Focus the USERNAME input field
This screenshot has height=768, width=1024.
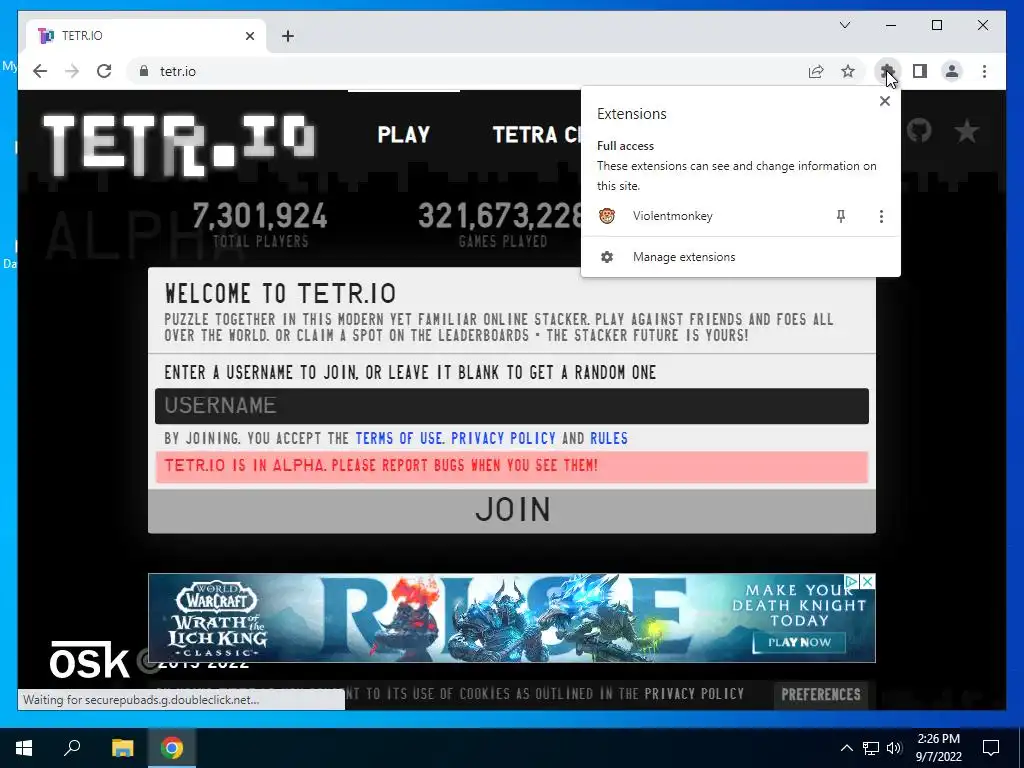(x=512, y=406)
